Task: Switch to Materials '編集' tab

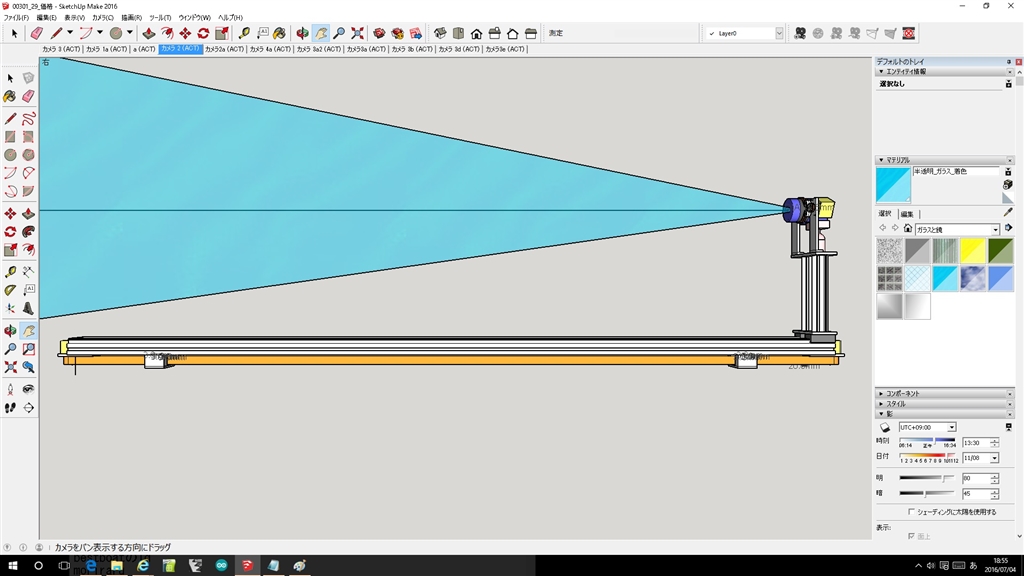Action: [907, 214]
